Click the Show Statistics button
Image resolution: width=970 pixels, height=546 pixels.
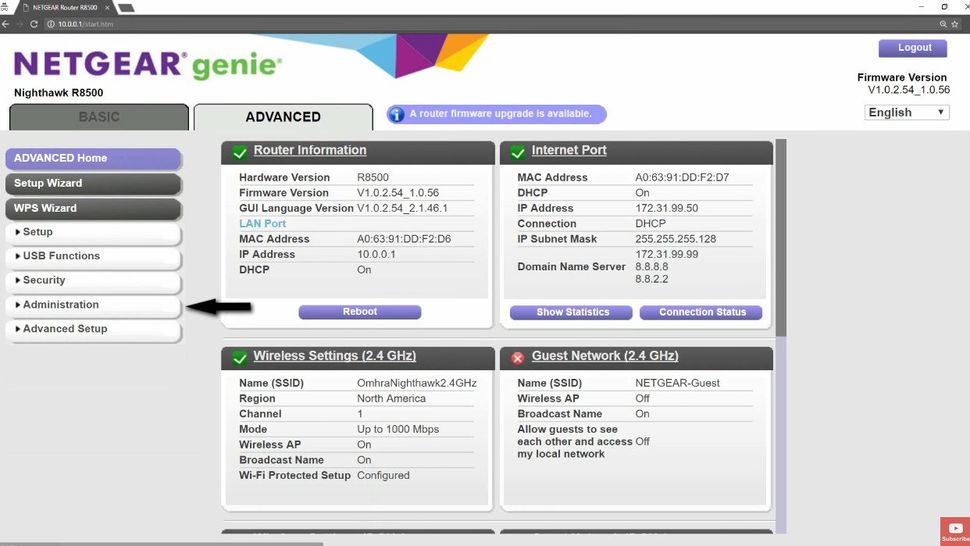coord(571,312)
